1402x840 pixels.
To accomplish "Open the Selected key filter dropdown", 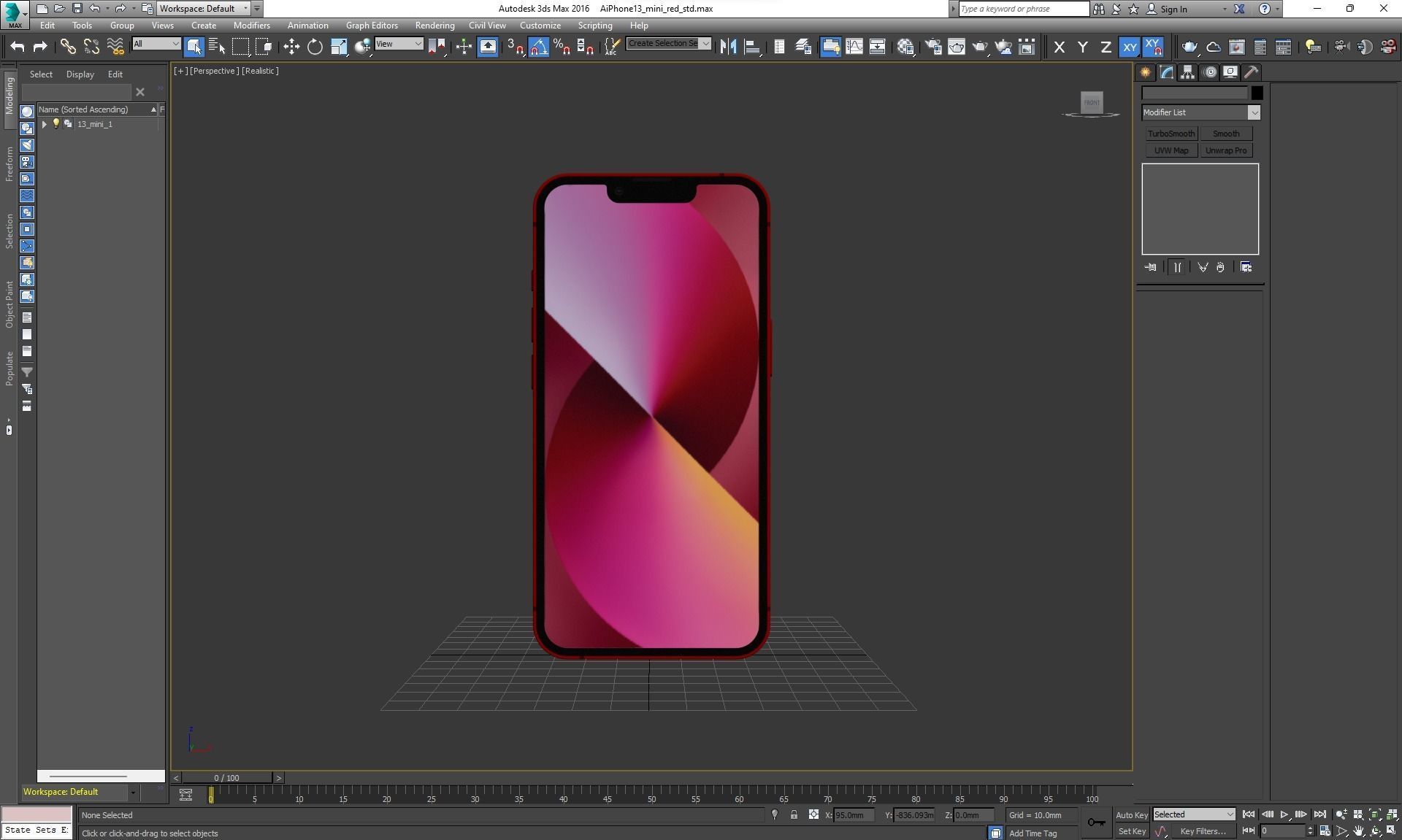I will coord(1194,814).
